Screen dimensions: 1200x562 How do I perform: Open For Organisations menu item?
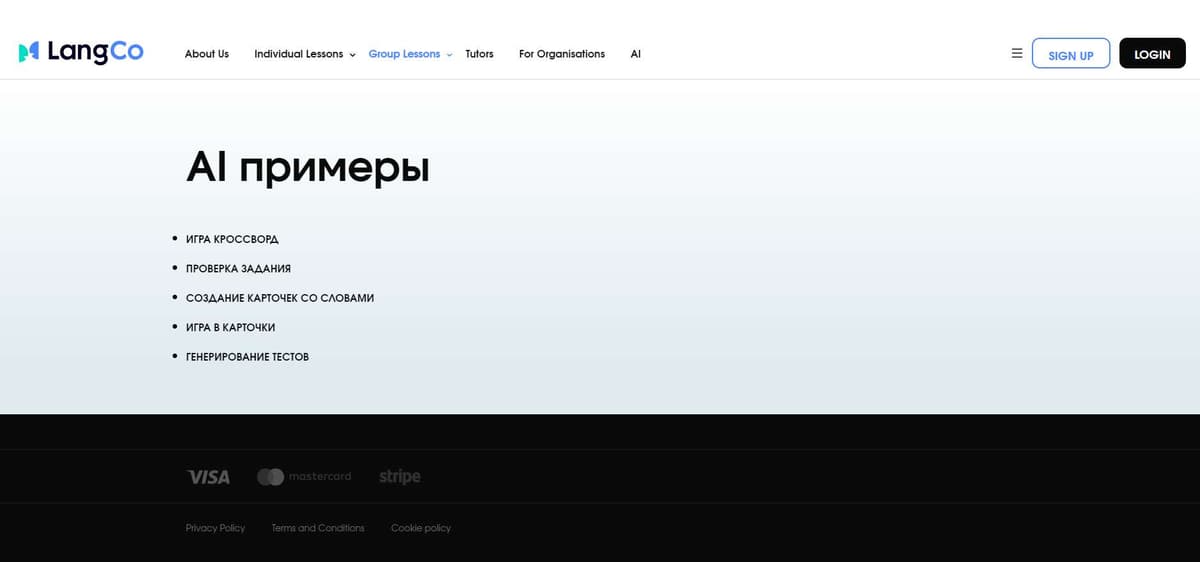click(562, 54)
